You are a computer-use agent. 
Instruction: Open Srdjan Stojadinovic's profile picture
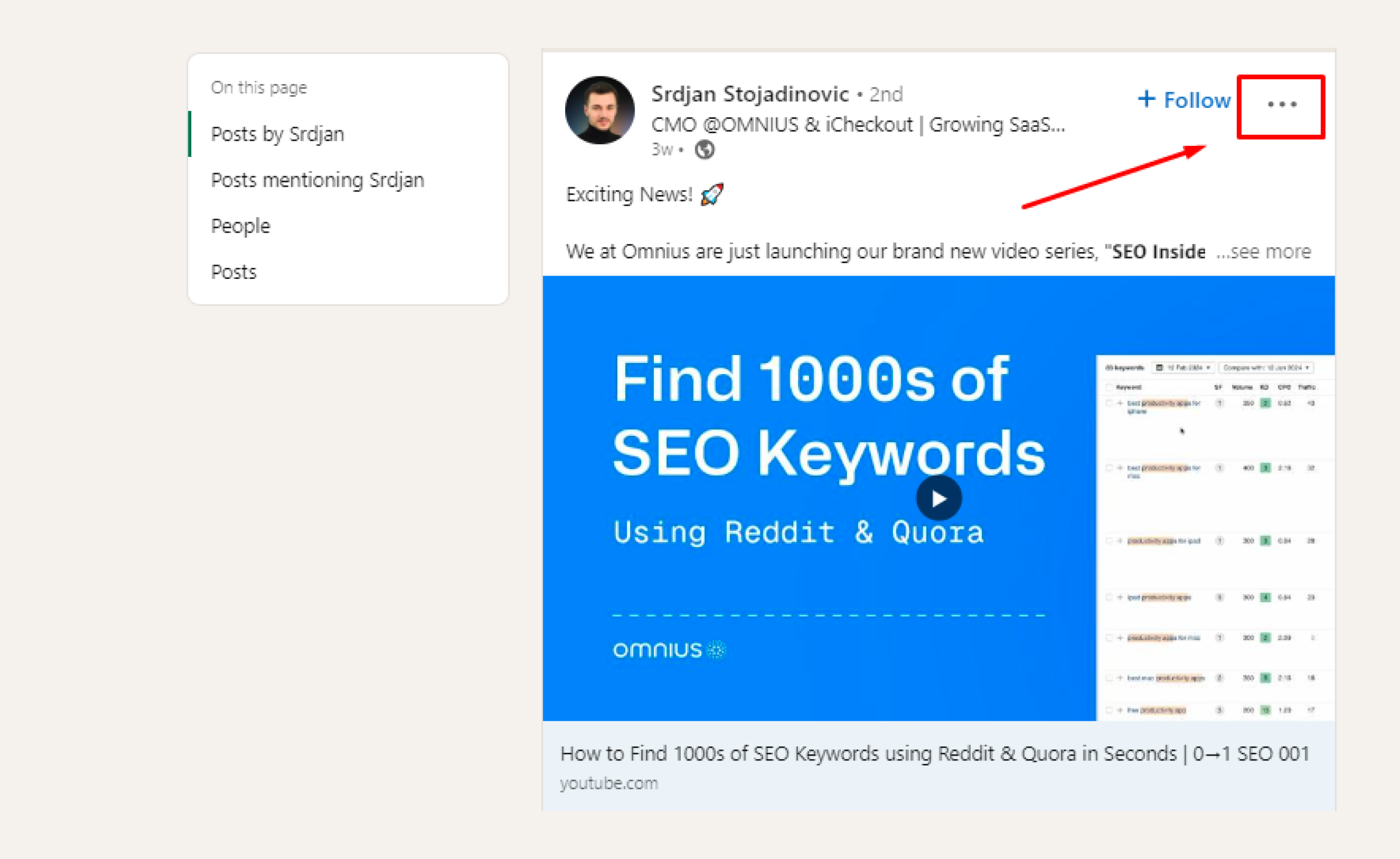[x=600, y=110]
